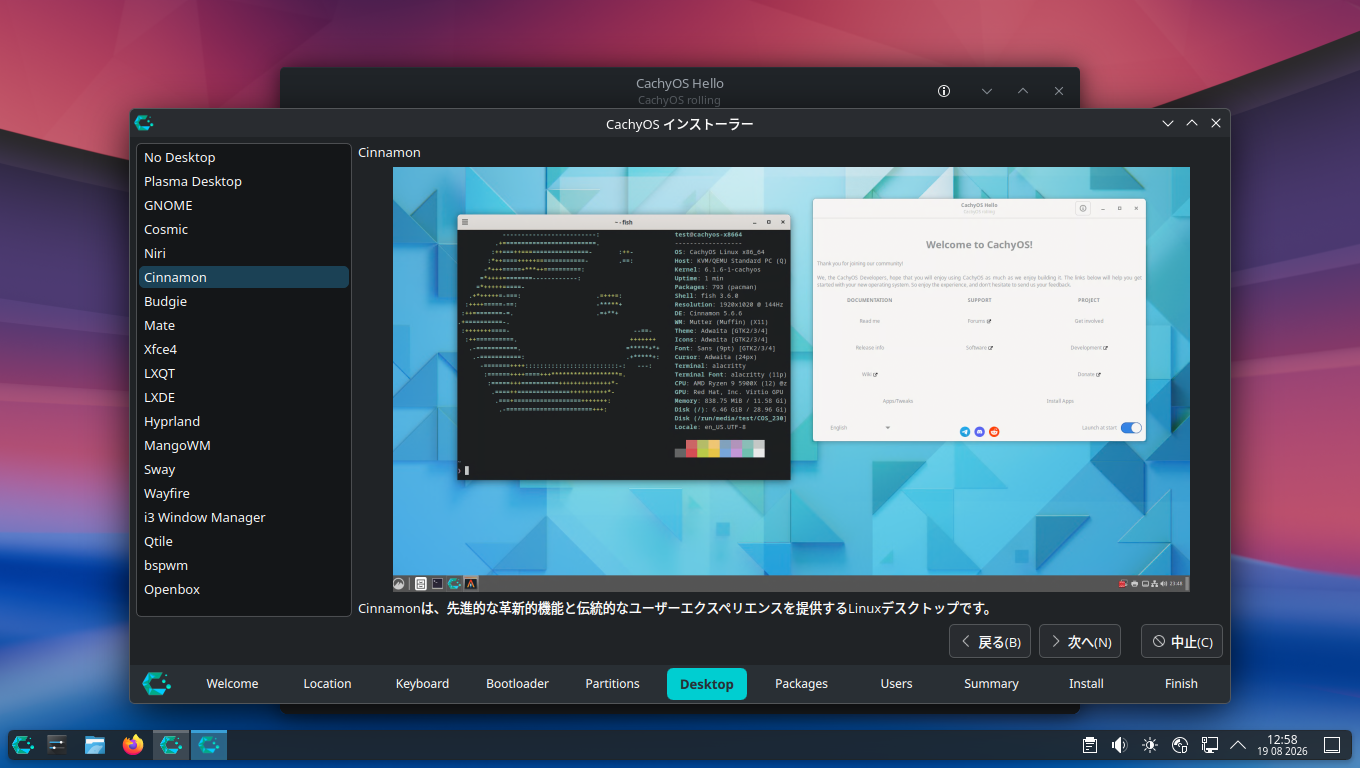This screenshot has width=1360, height=768.
Task: Switch to the Partitions step
Action: tap(612, 684)
